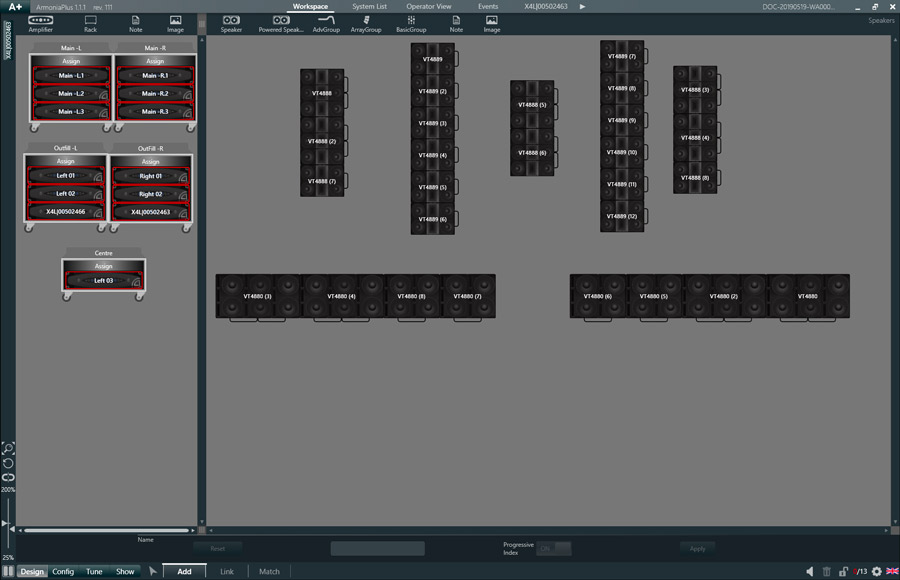Switch to Tune mode
This screenshot has width=900, height=580.
coord(94,571)
